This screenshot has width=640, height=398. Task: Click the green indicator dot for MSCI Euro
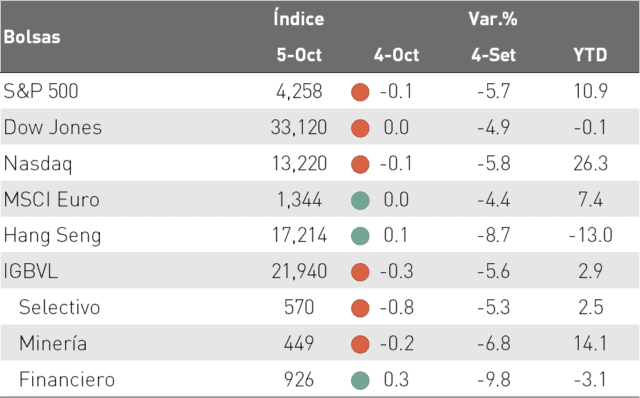pos(360,200)
